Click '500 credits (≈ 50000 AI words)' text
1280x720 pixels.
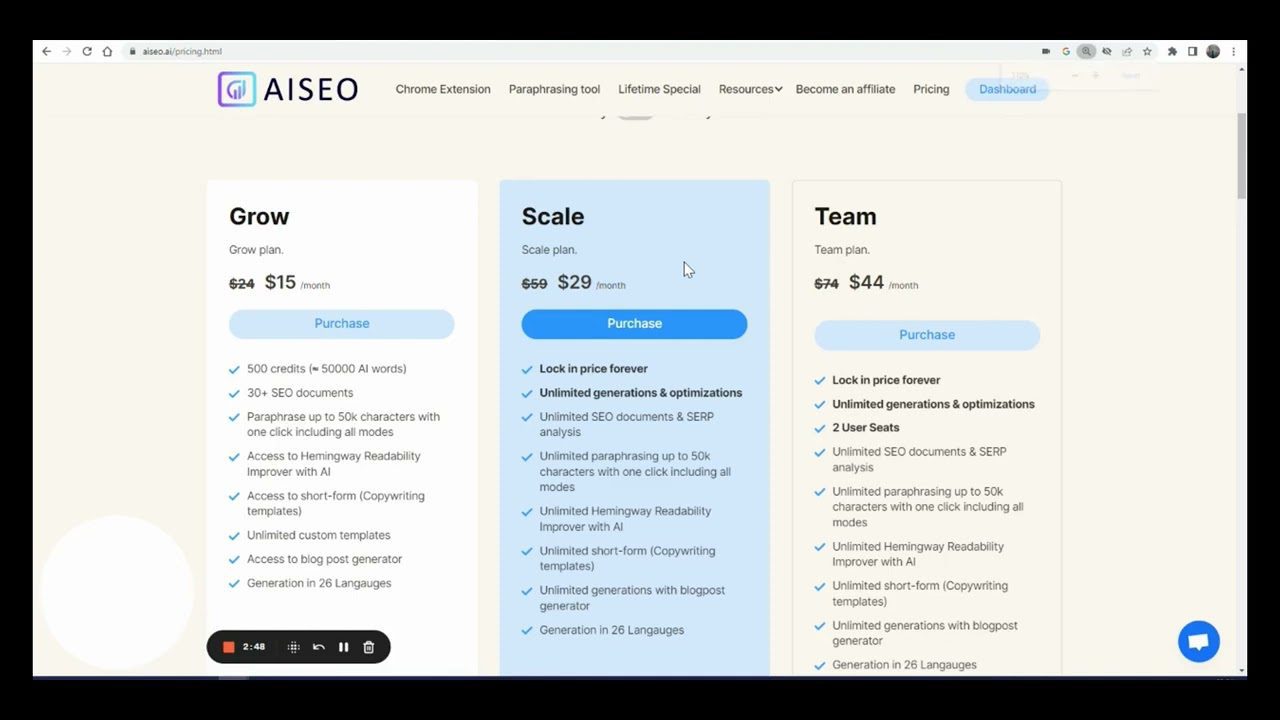click(x=327, y=369)
